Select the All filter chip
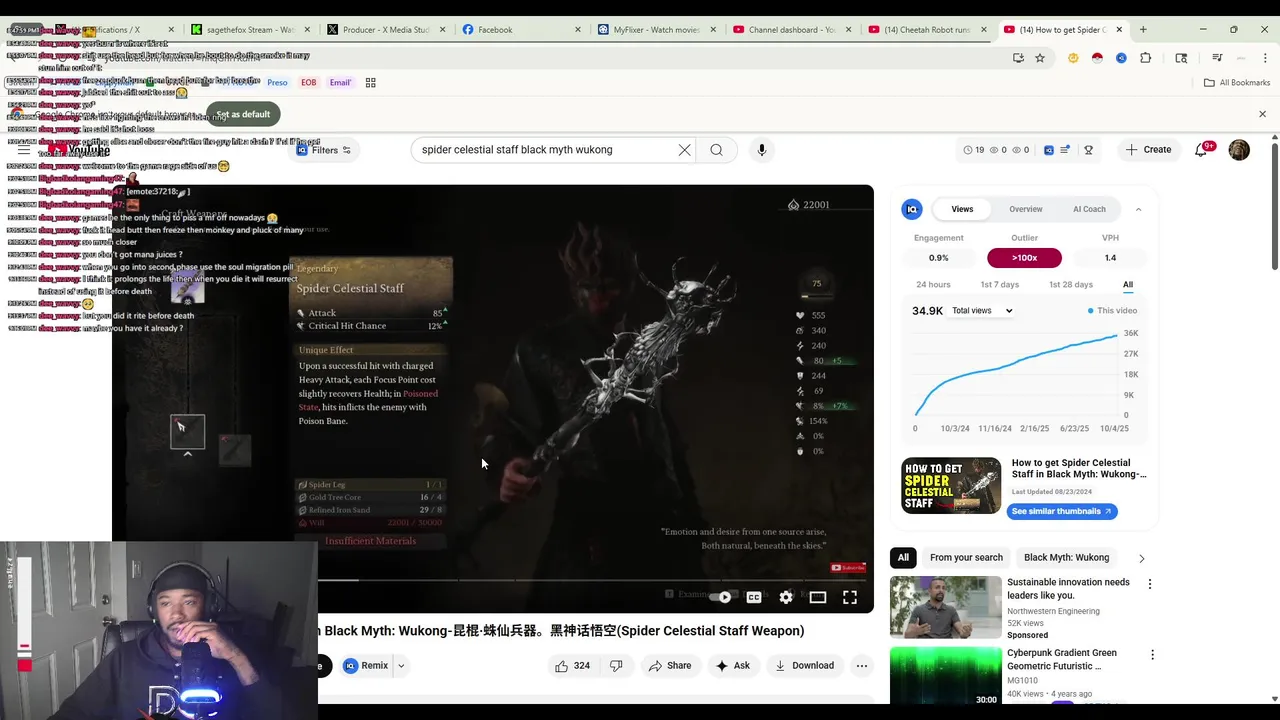This screenshot has height=720, width=1280. tap(903, 558)
